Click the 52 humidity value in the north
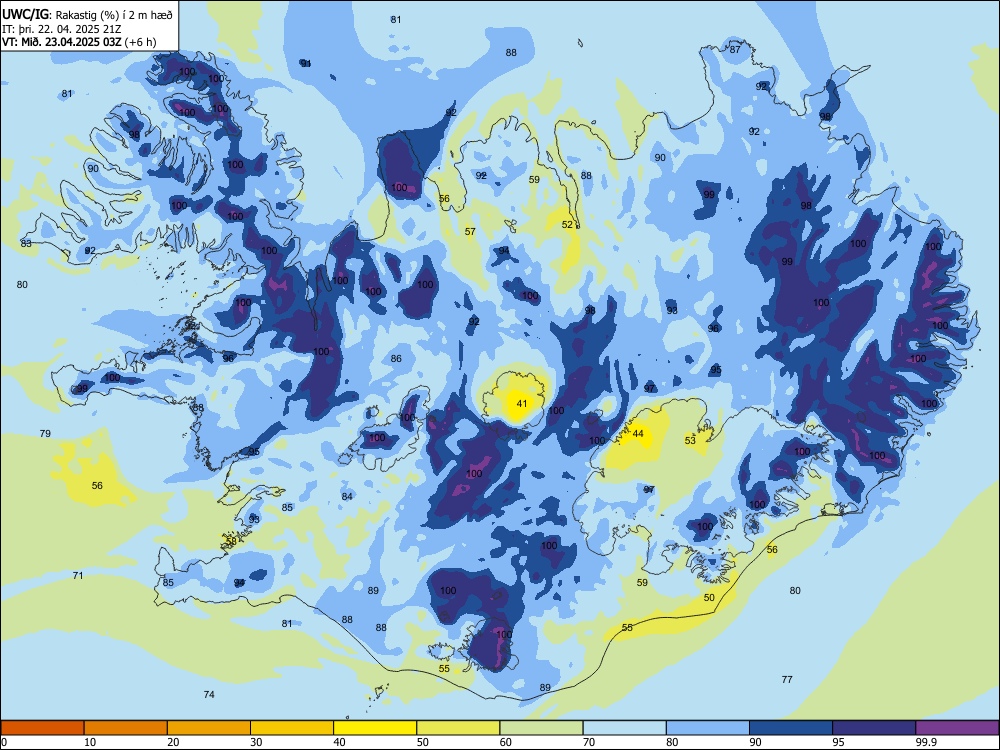Image resolution: width=1000 pixels, height=750 pixels. point(567,224)
